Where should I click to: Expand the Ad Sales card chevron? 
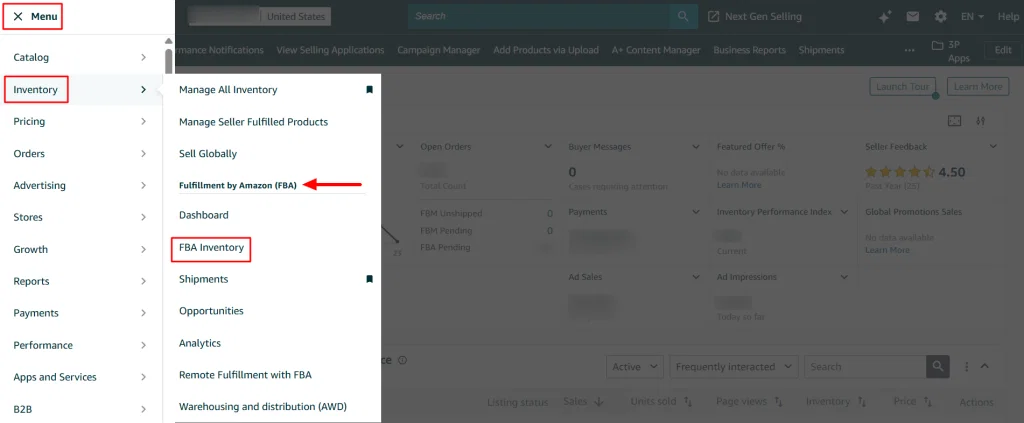696,277
